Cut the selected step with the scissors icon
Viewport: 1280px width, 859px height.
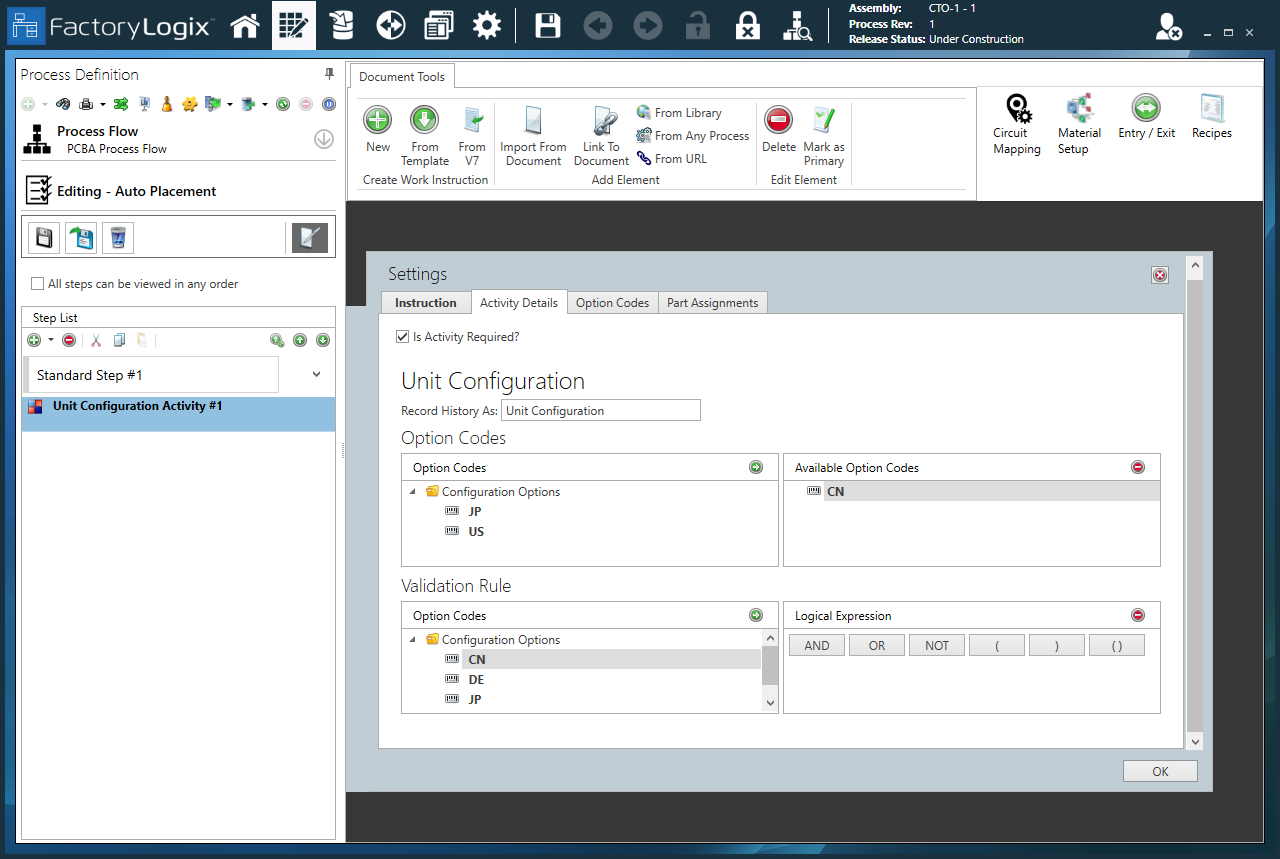[95, 340]
